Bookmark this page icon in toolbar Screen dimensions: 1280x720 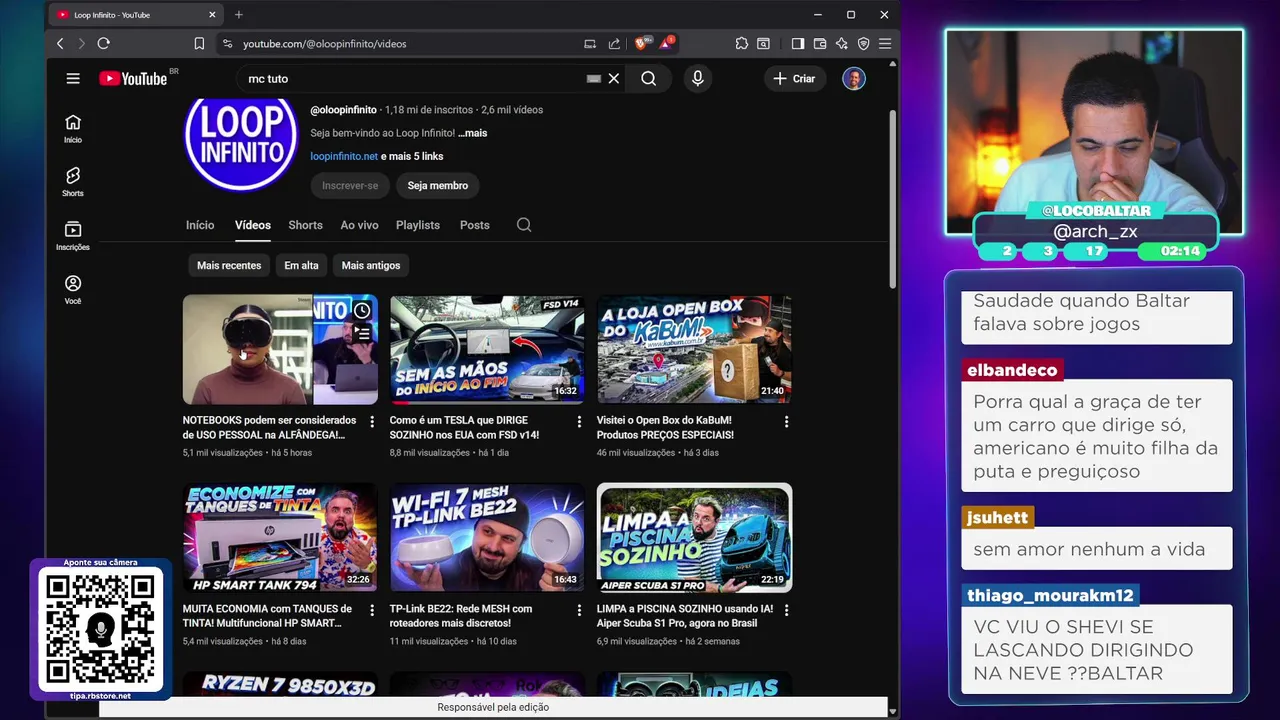pyautogui.click(x=199, y=43)
